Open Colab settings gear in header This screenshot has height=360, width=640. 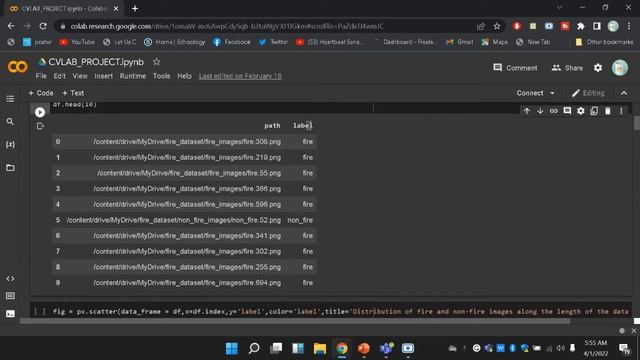[x=598, y=68]
